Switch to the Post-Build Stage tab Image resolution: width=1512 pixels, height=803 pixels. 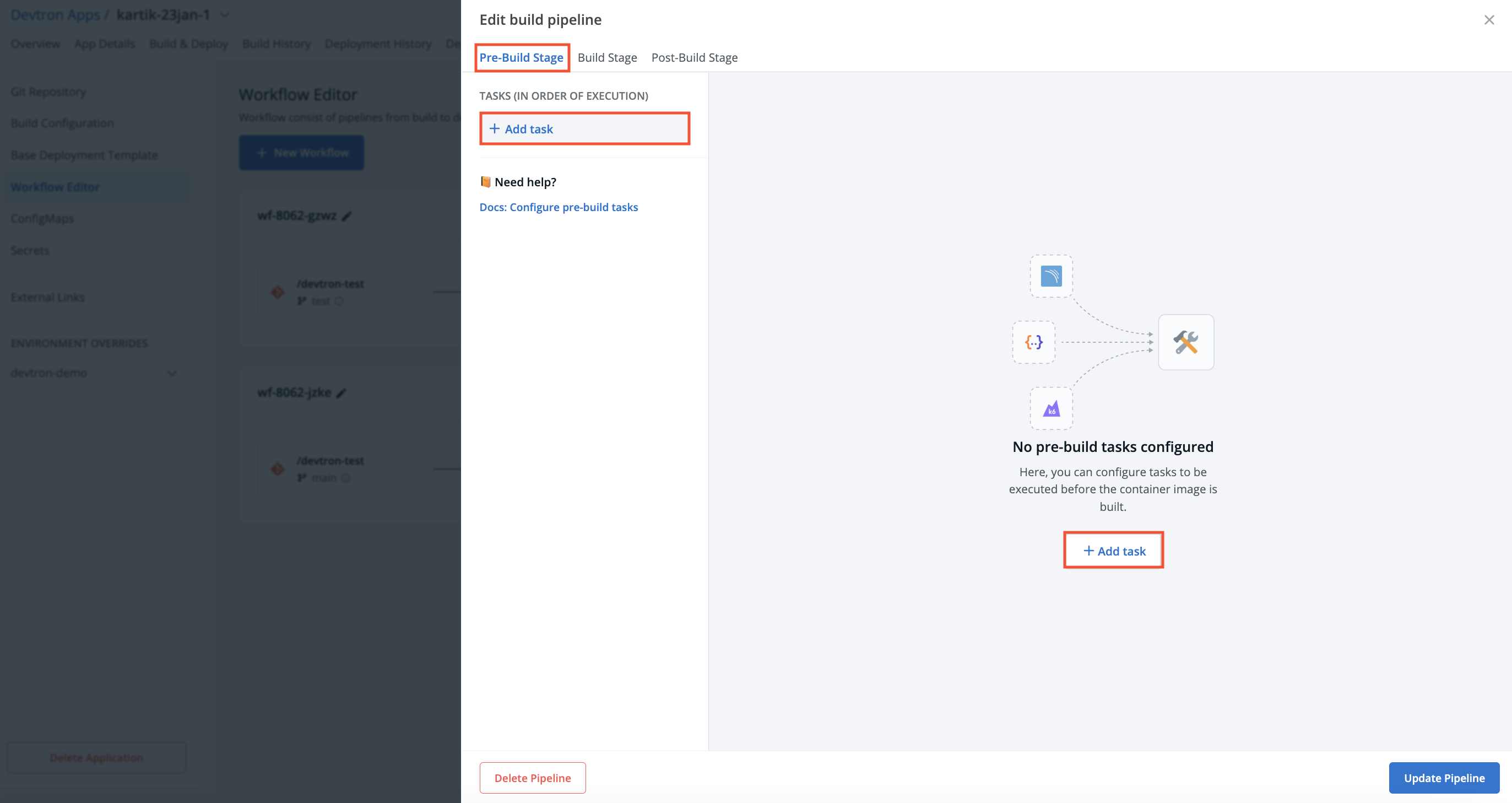(x=695, y=57)
